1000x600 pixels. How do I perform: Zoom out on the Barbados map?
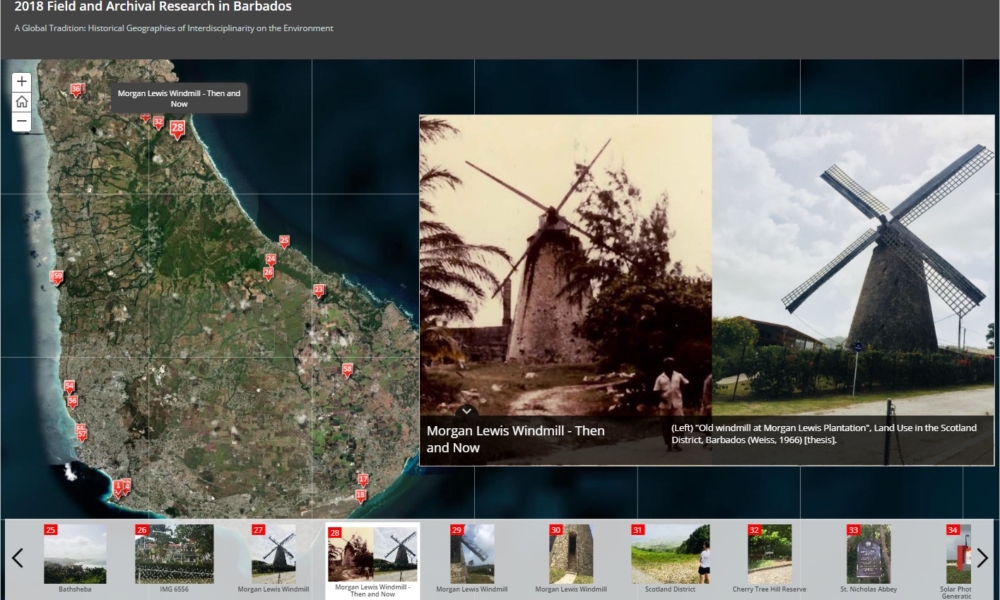click(21, 122)
